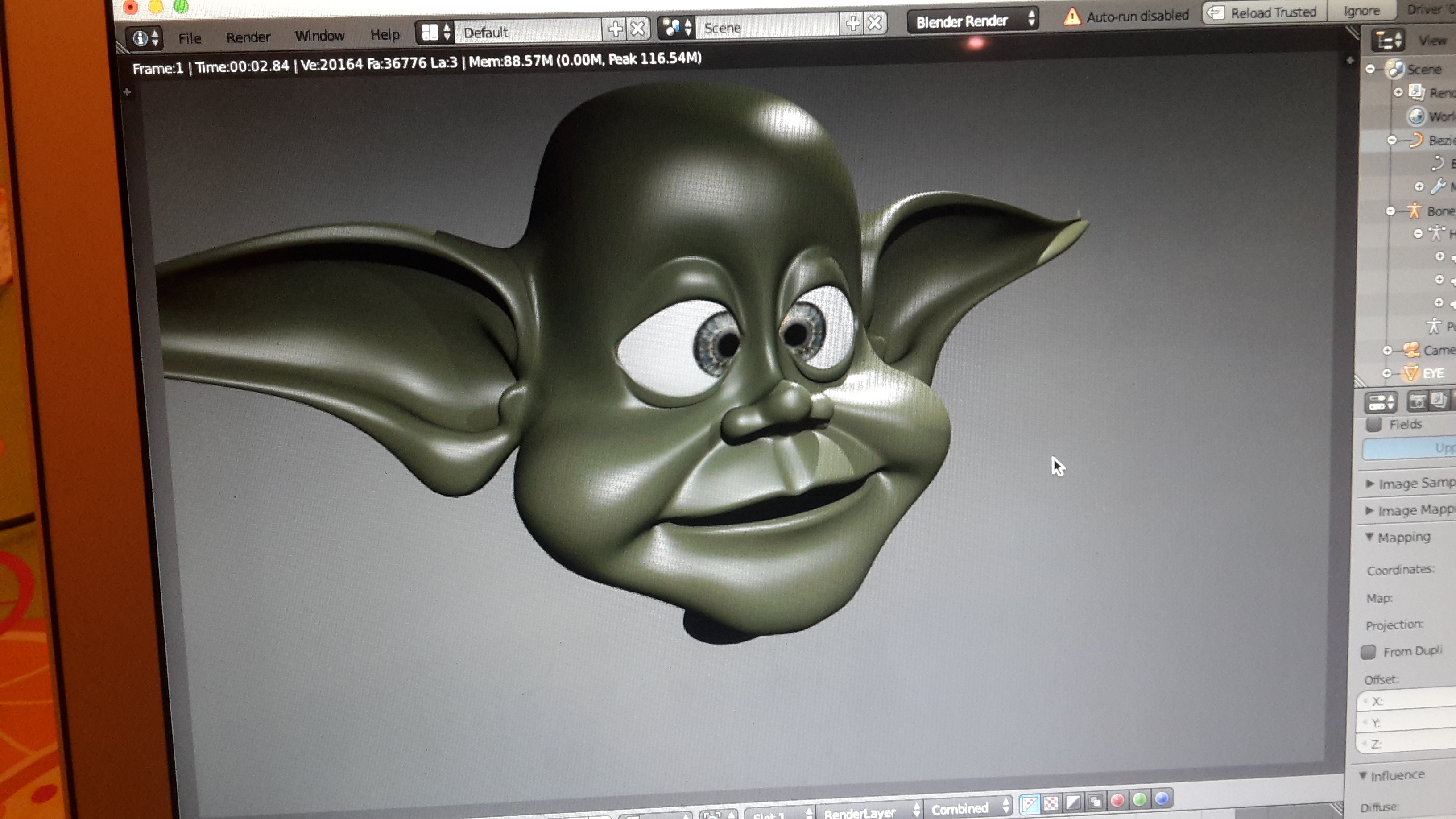Open the Window menu

319,36
